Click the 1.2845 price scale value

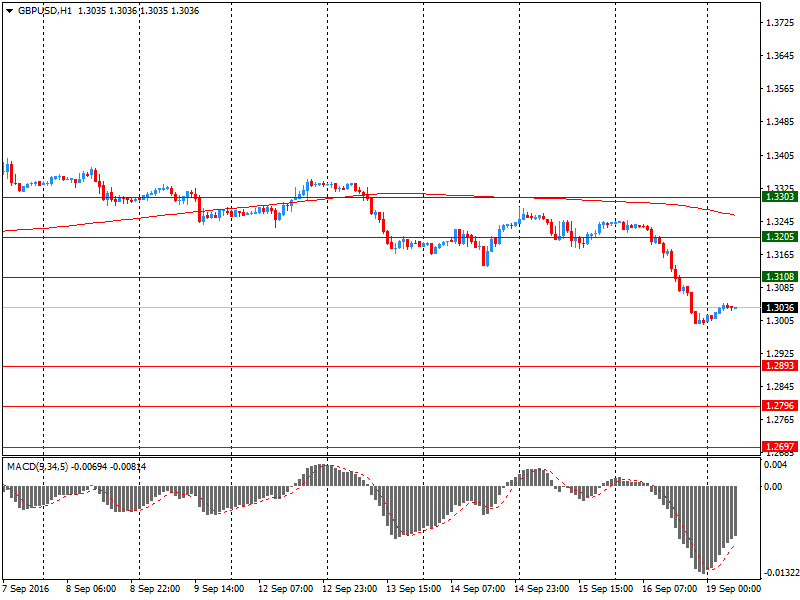[x=781, y=387]
